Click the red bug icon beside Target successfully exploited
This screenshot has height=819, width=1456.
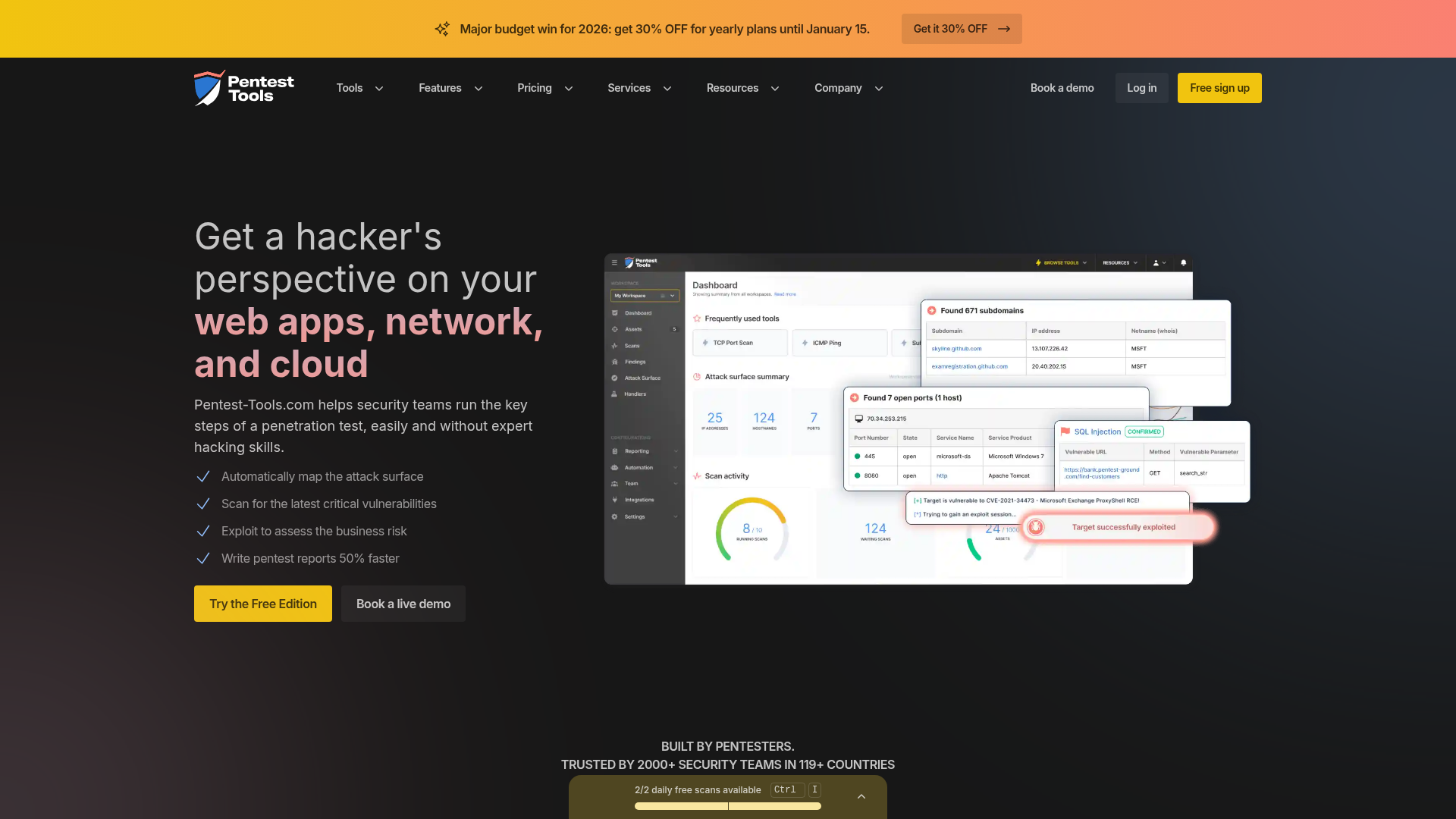click(1036, 527)
